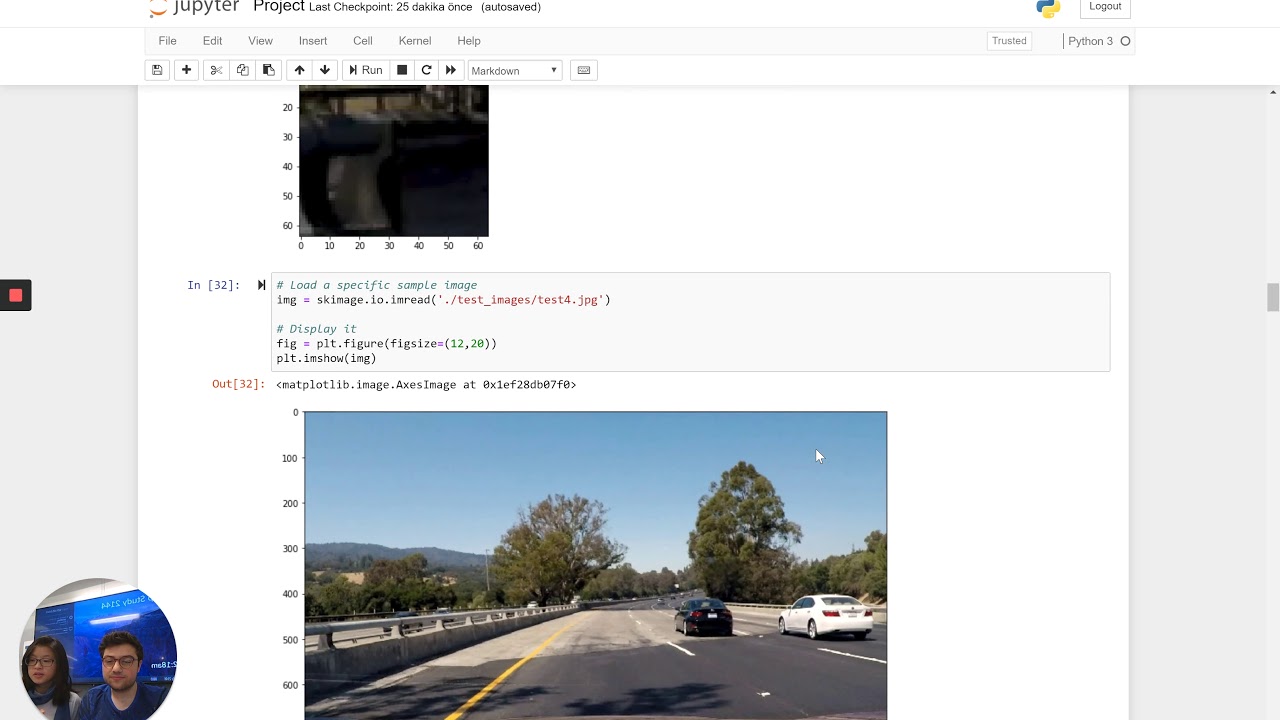Copy selected cells icon

pyautogui.click(x=242, y=70)
